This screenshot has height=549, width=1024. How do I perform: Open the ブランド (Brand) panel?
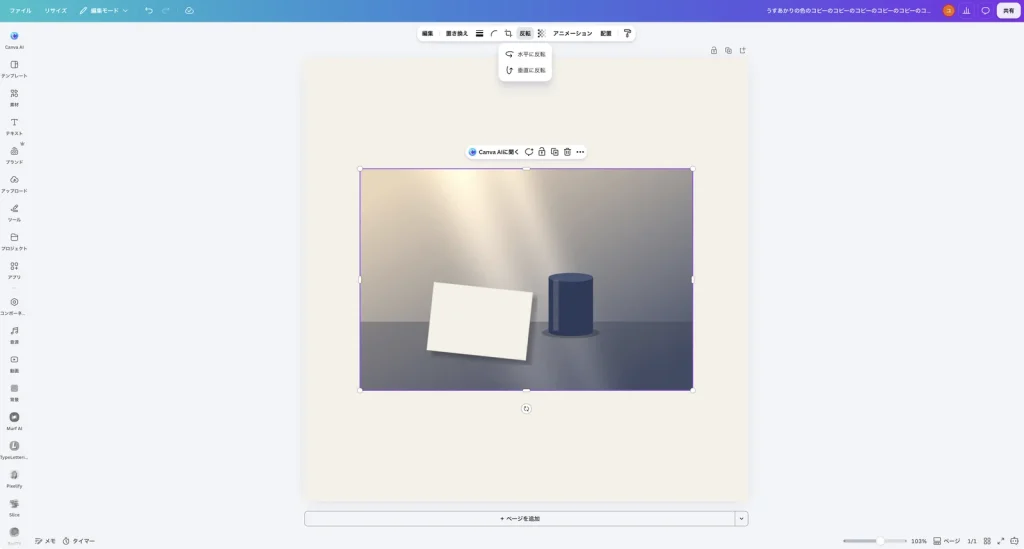click(x=14, y=155)
